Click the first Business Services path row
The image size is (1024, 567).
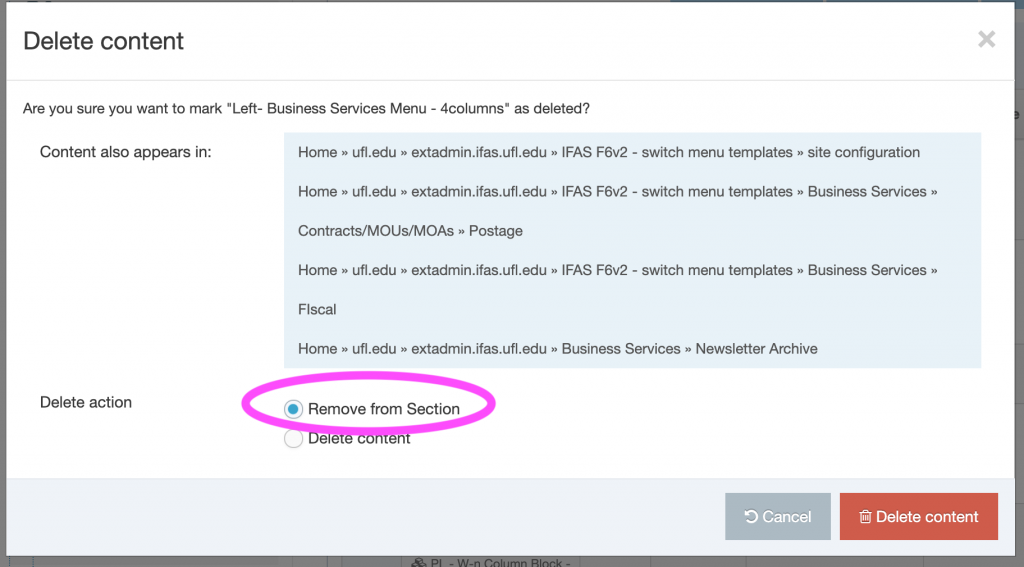617,192
